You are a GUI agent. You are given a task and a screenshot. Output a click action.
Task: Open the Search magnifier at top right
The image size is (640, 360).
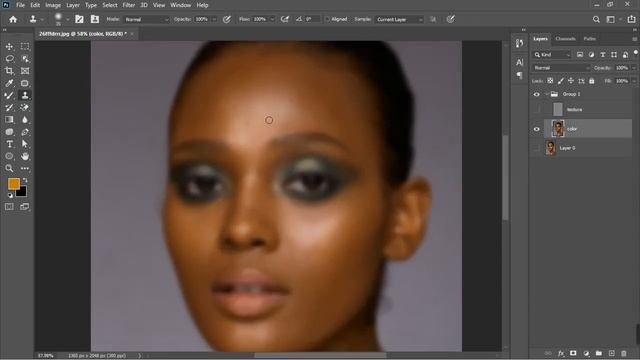coord(596,19)
